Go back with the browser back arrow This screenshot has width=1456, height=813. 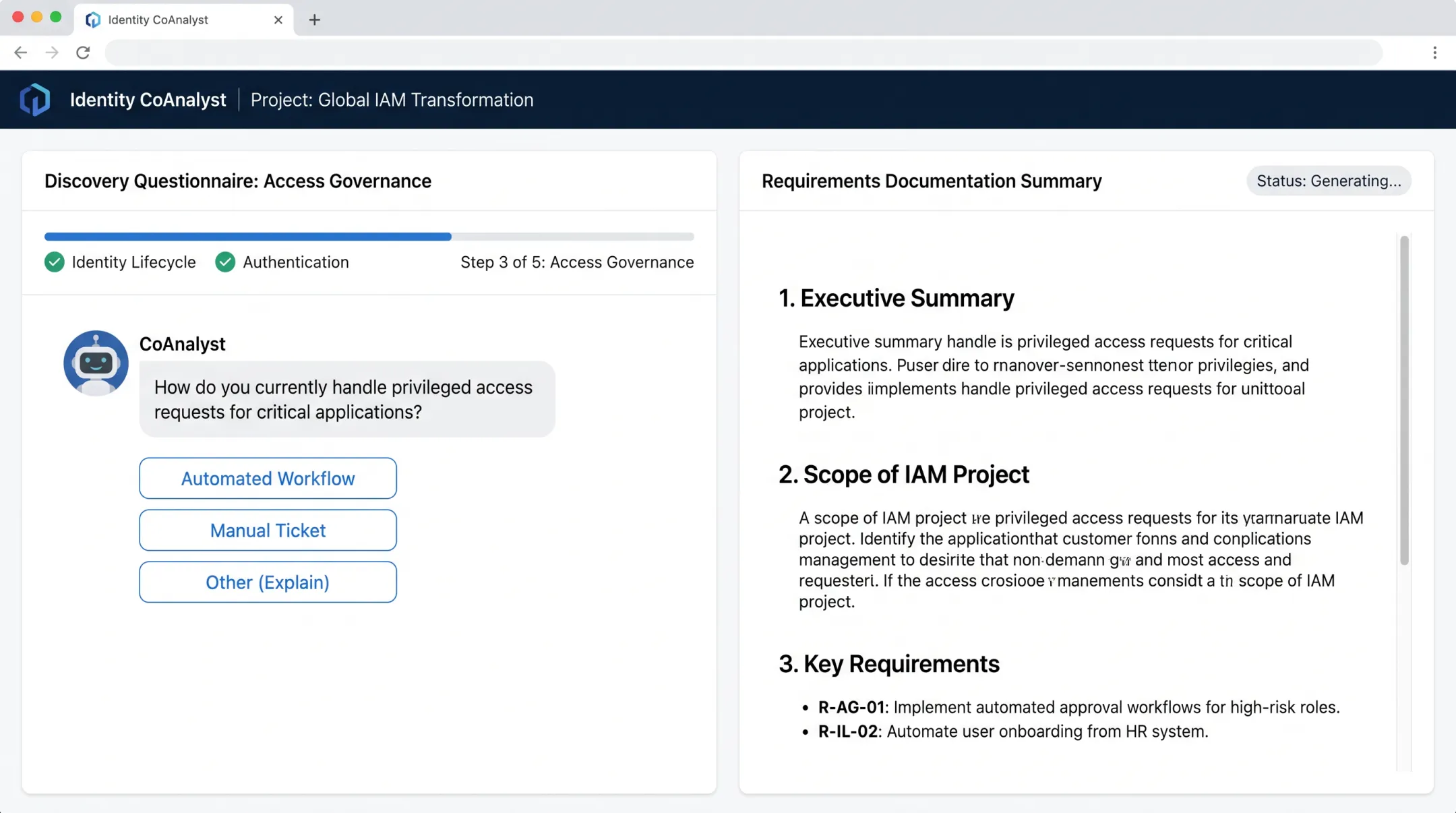(21, 53)
